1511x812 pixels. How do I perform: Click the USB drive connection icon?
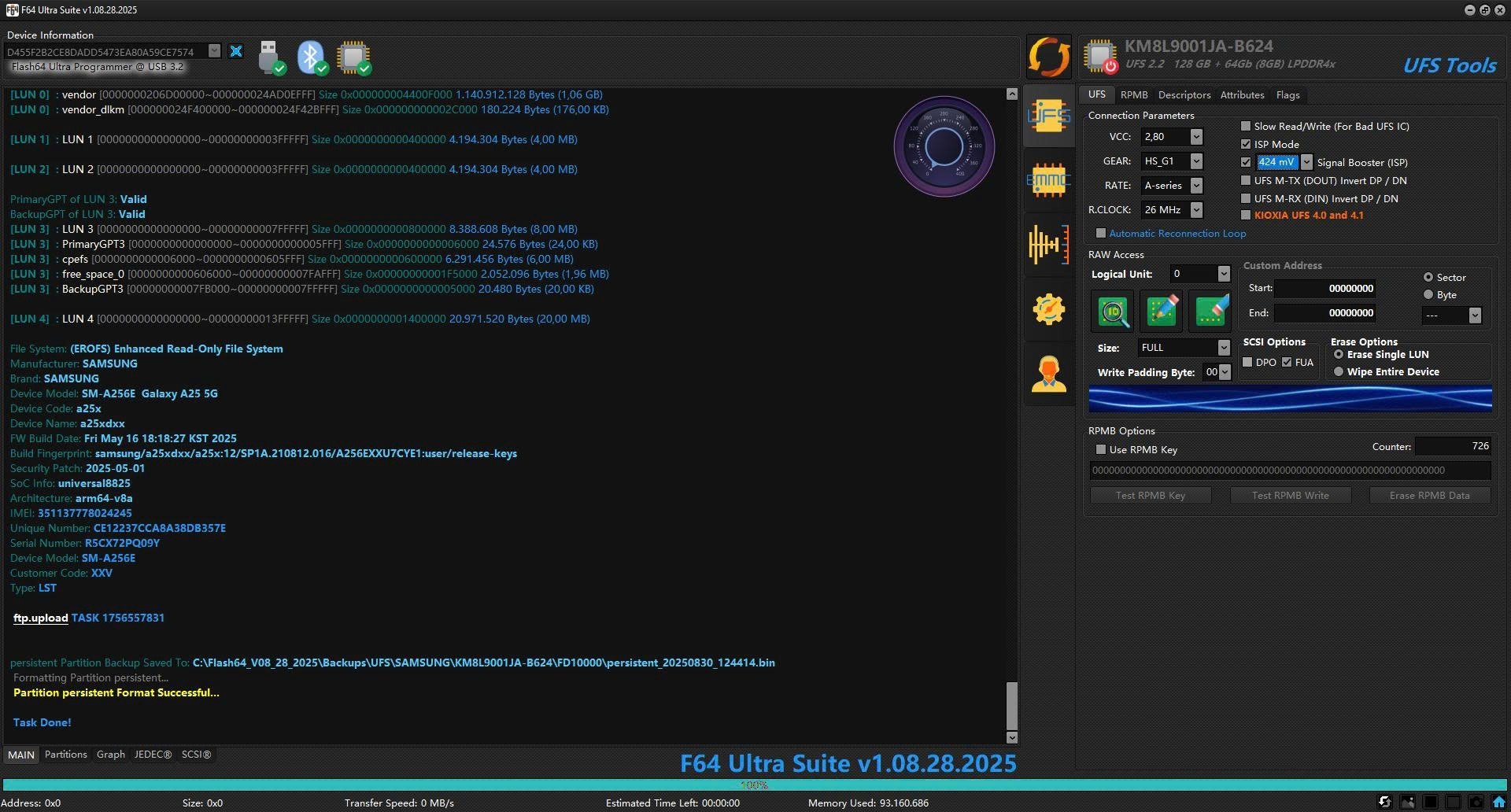(271, 57)
